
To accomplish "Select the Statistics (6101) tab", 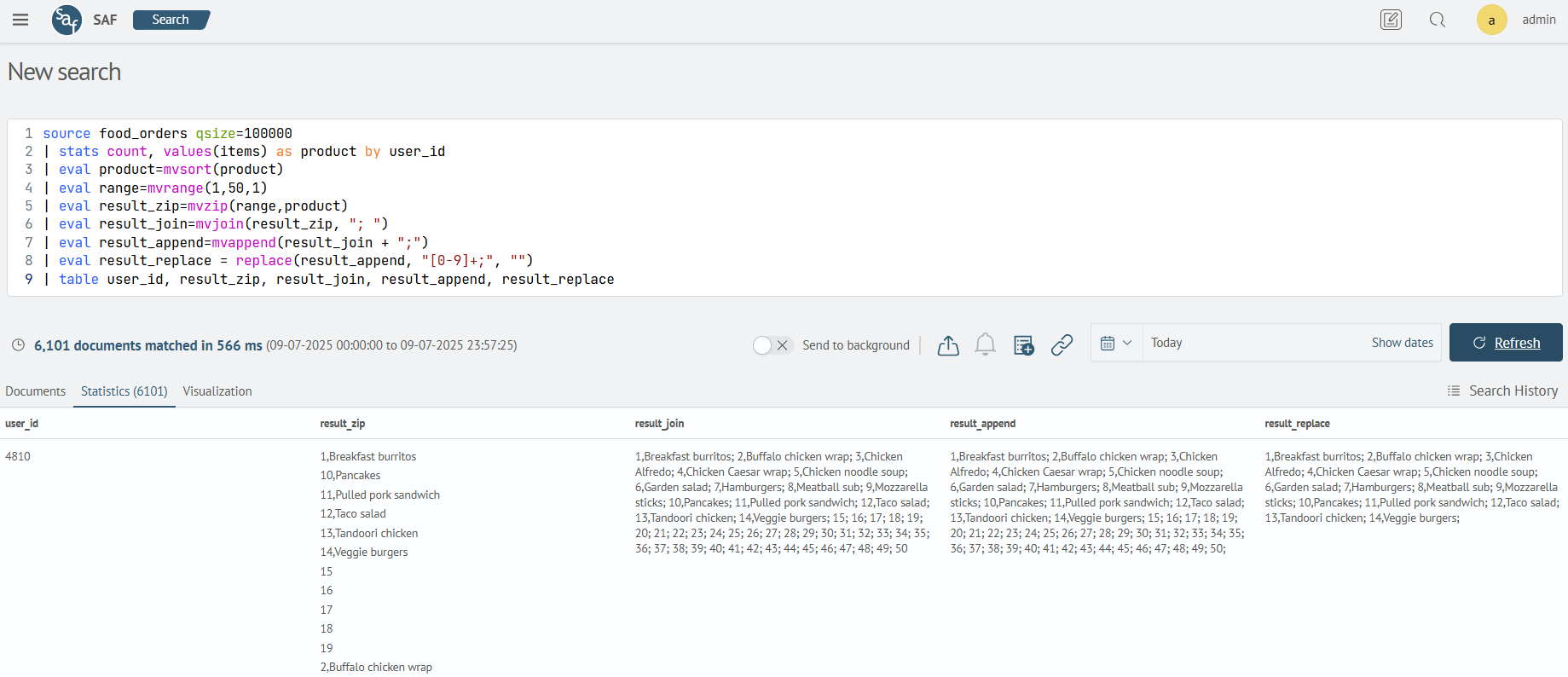I will click(x=124, y=391).
